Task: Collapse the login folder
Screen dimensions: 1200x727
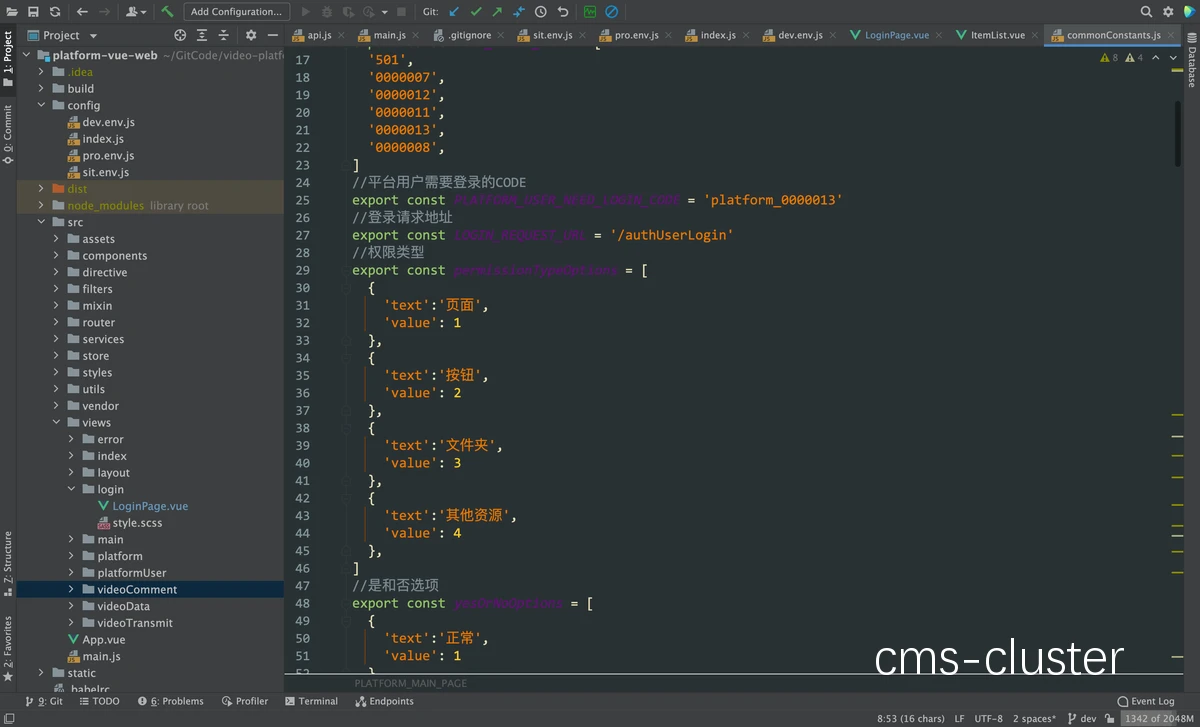Action: click(x=72, y=489)
